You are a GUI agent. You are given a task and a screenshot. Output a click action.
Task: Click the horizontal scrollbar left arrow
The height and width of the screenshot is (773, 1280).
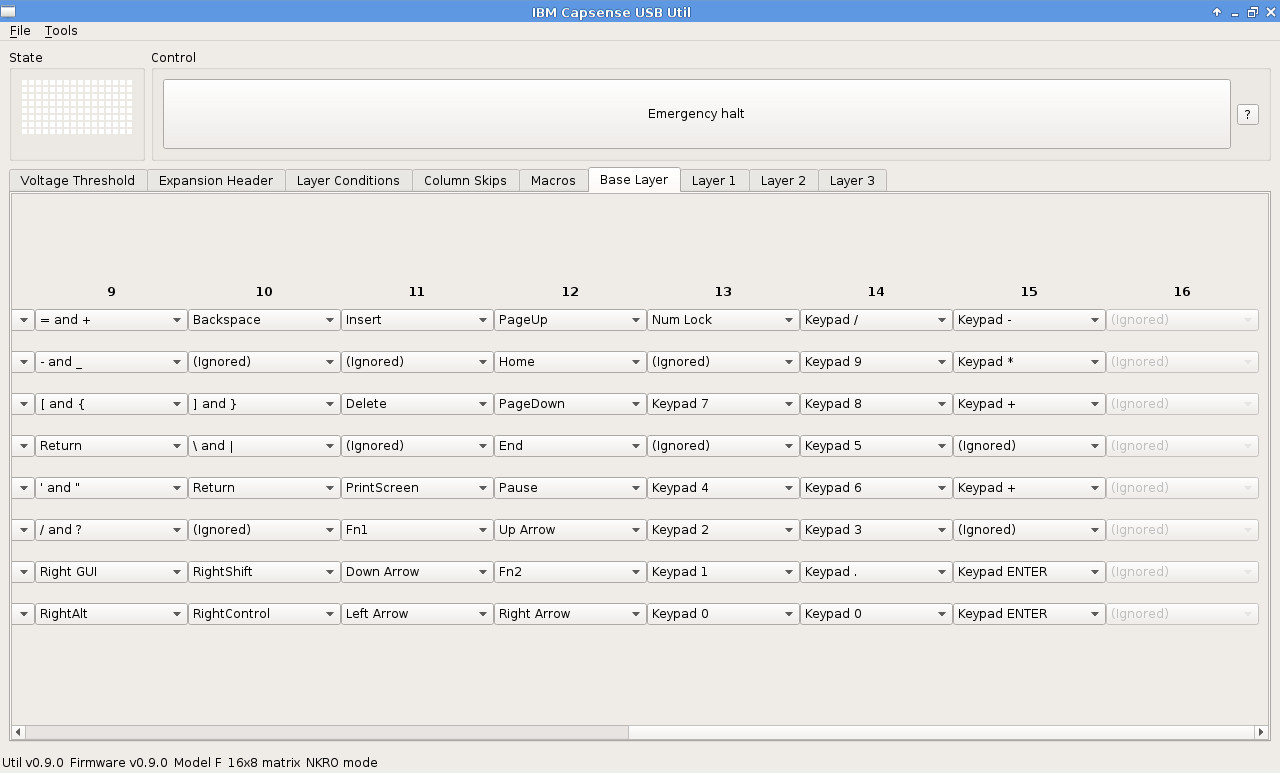point(18,732)
